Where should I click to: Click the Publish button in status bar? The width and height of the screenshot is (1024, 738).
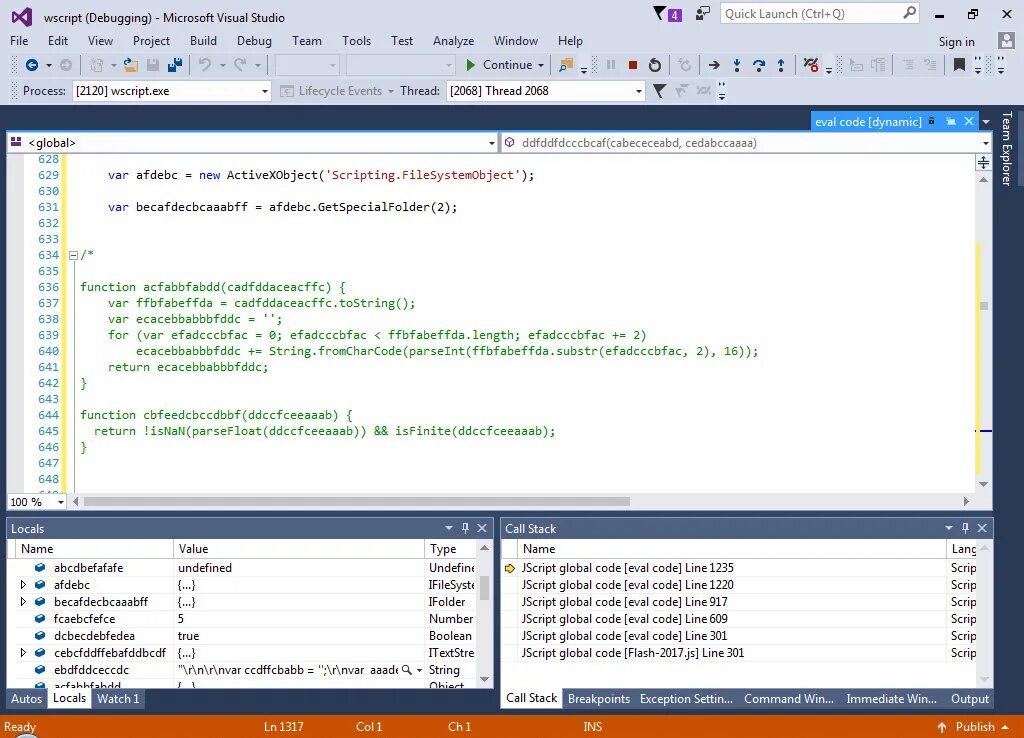(975, 727)
